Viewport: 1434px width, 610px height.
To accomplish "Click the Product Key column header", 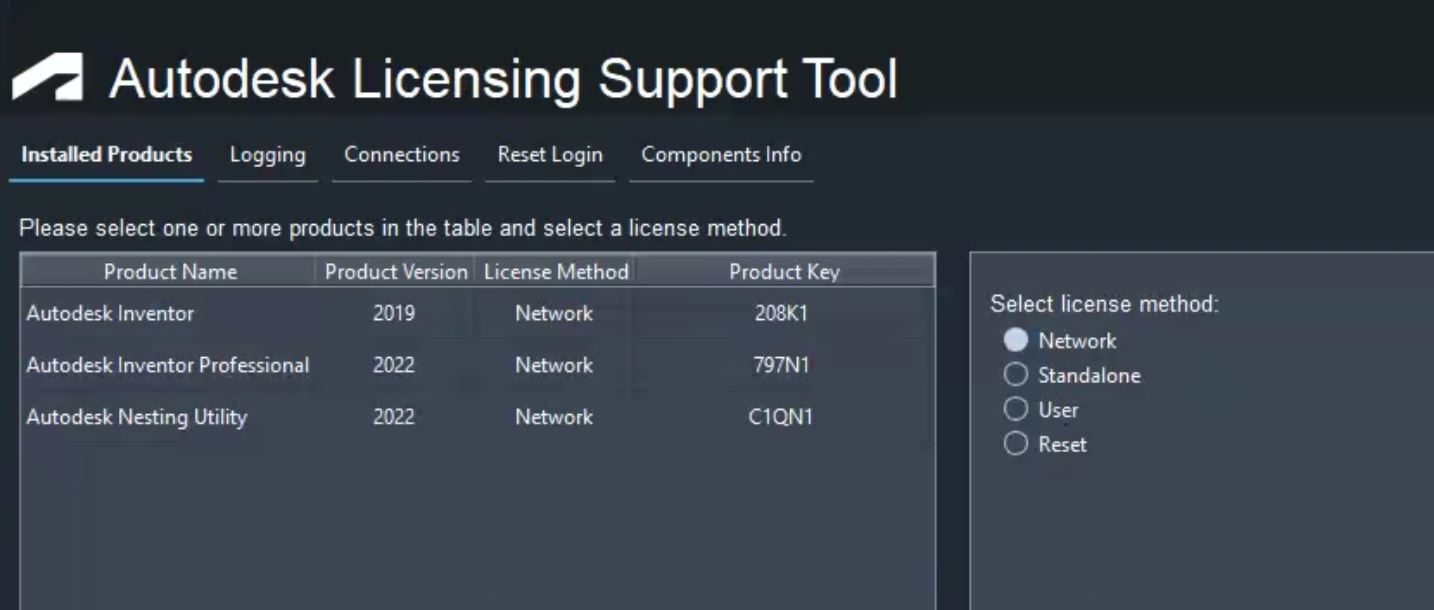I will point(783,271).
